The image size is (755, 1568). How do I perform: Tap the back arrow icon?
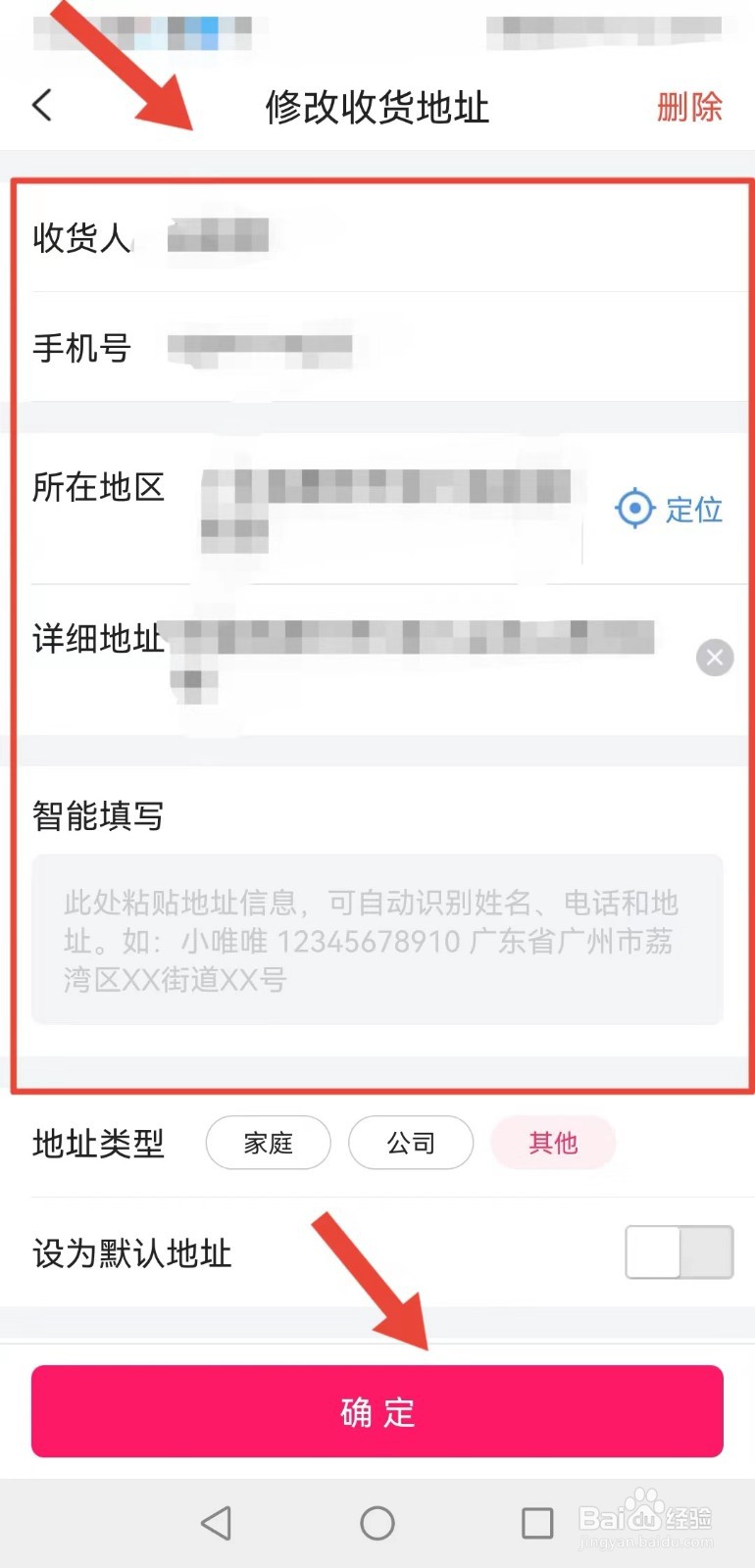click(42, 105)
